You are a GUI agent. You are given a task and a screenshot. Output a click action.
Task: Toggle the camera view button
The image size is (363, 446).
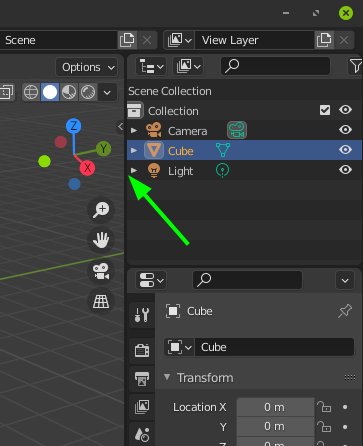(x=101, y=271)
